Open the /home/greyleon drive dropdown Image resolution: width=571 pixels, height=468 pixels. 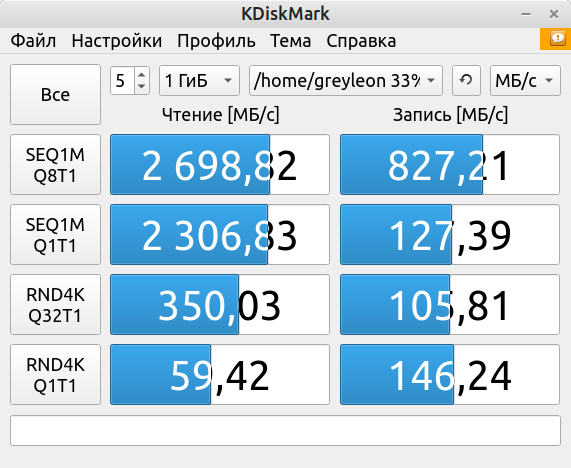pyautogui.click(x=346, y=80)
